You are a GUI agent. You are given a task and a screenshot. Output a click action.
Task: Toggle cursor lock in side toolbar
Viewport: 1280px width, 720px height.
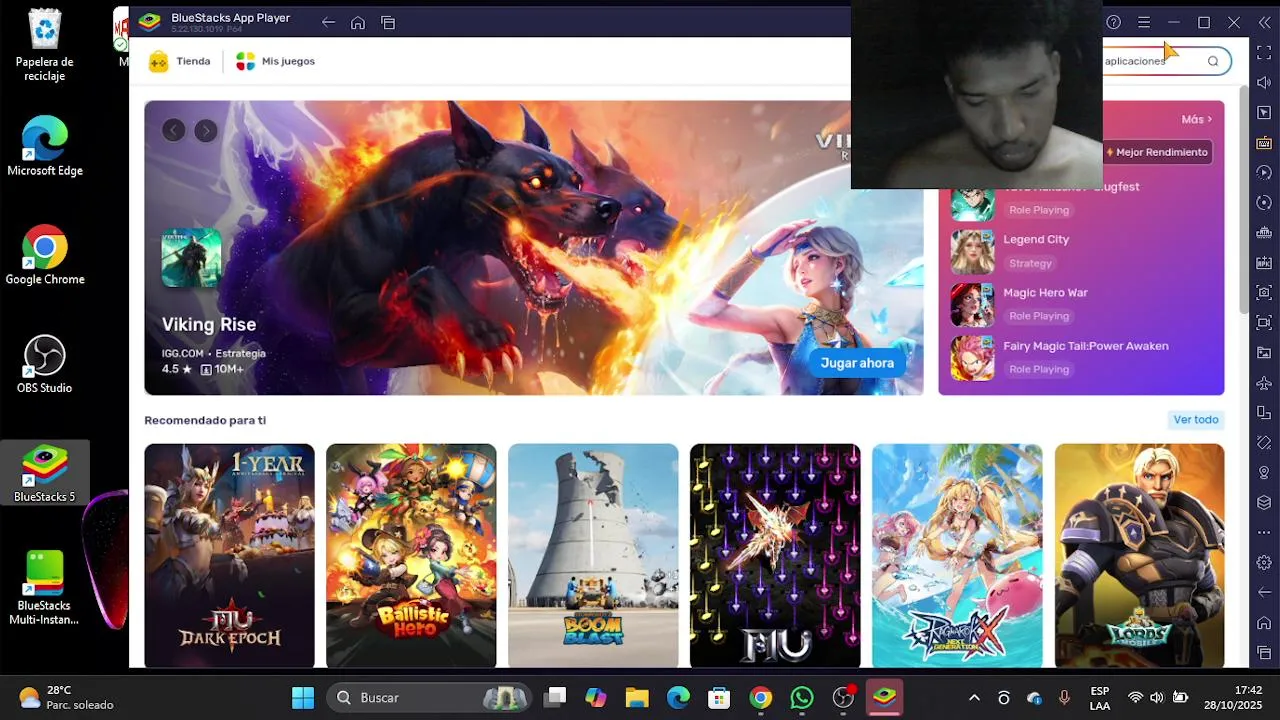pyautogui.click(x=1264, y=112)
